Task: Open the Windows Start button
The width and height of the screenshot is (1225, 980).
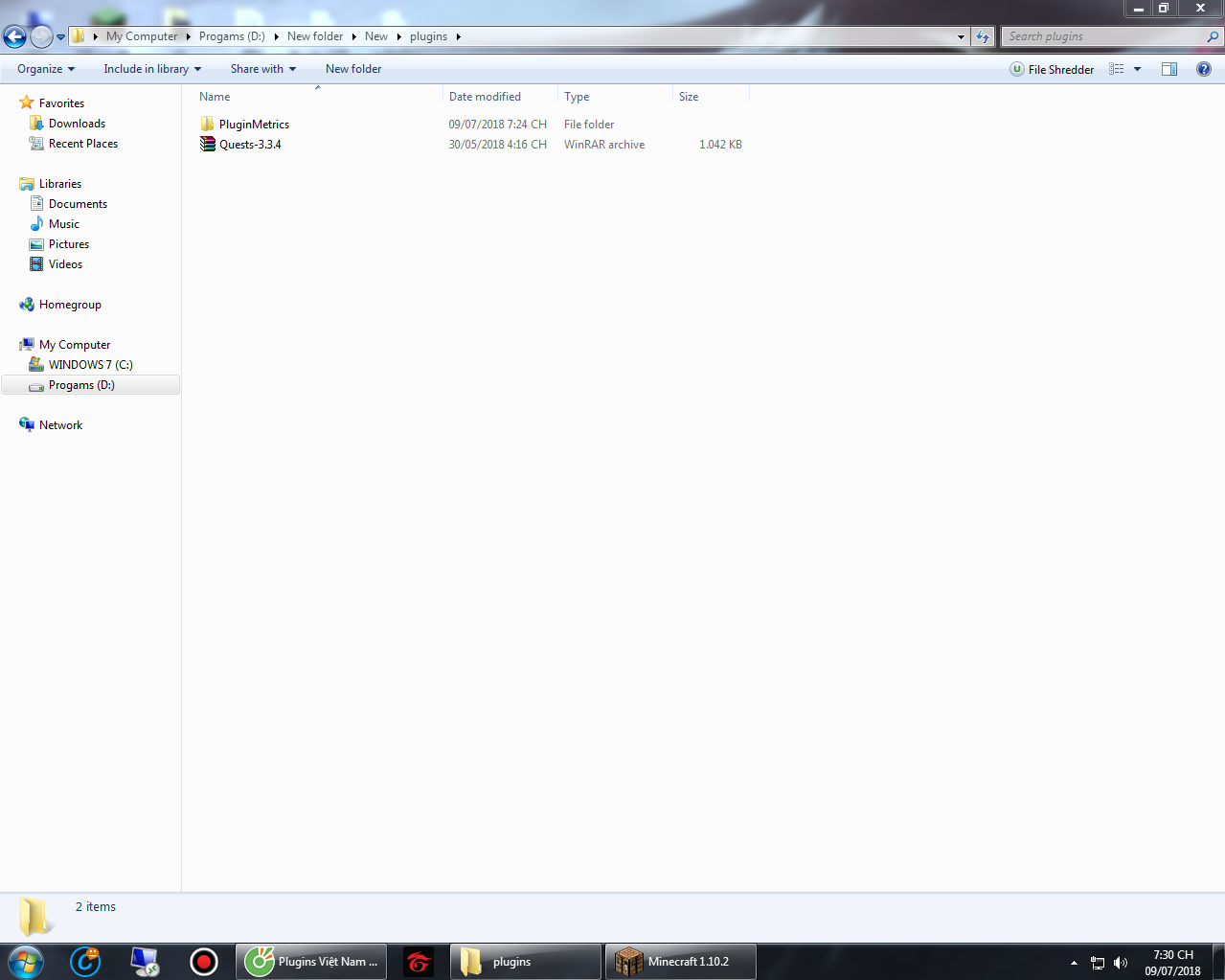Action: [x=26, y=961]
